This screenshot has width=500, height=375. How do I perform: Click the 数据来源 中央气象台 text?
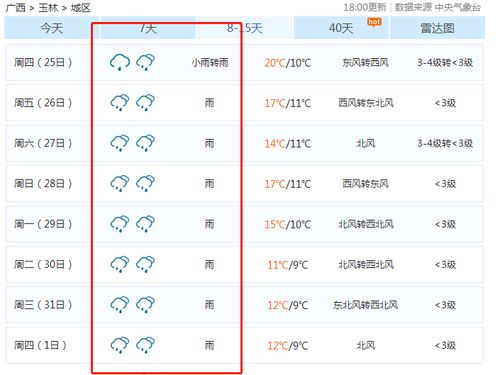pos(438,7)
